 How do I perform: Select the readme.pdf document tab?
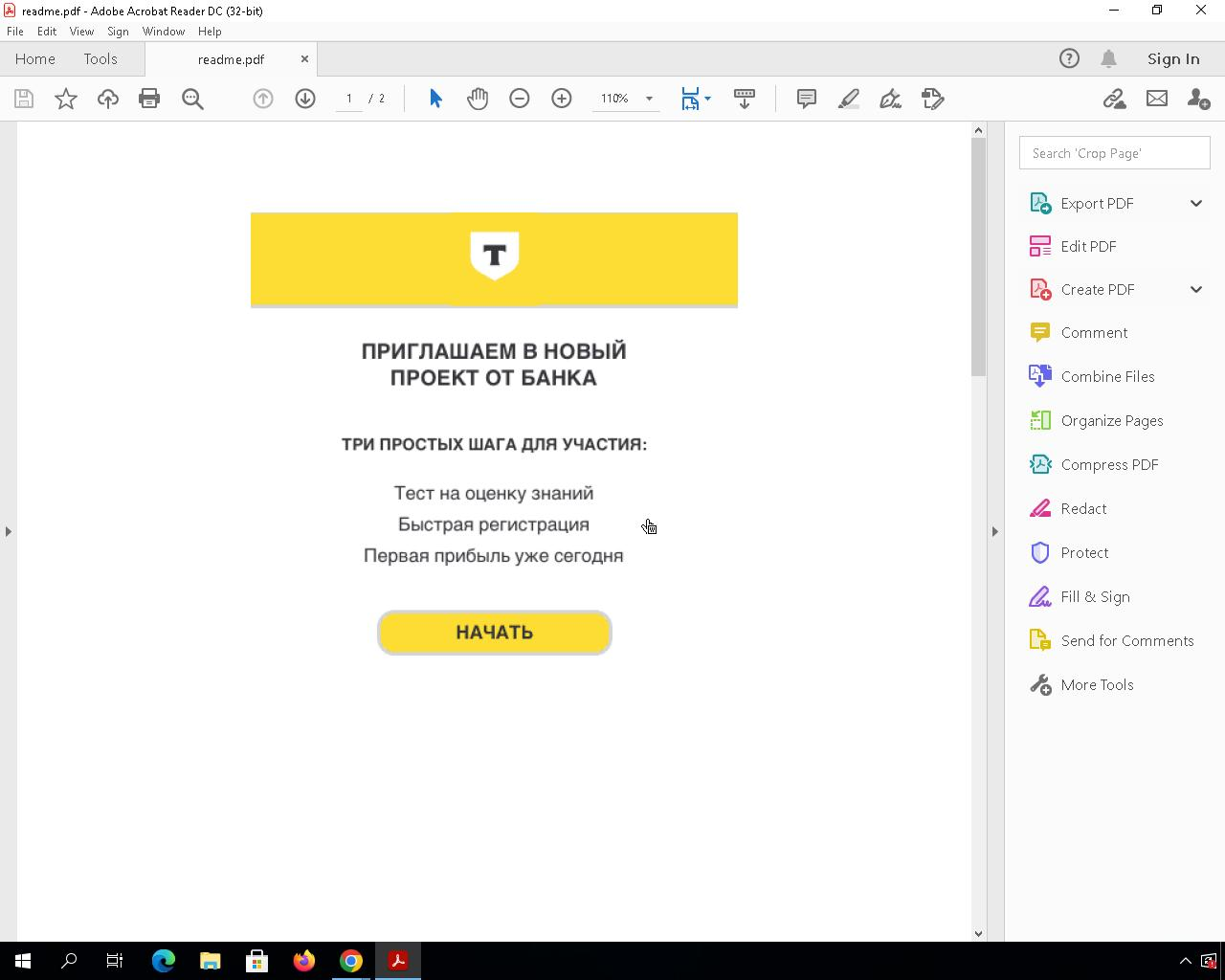pos(231,59)
